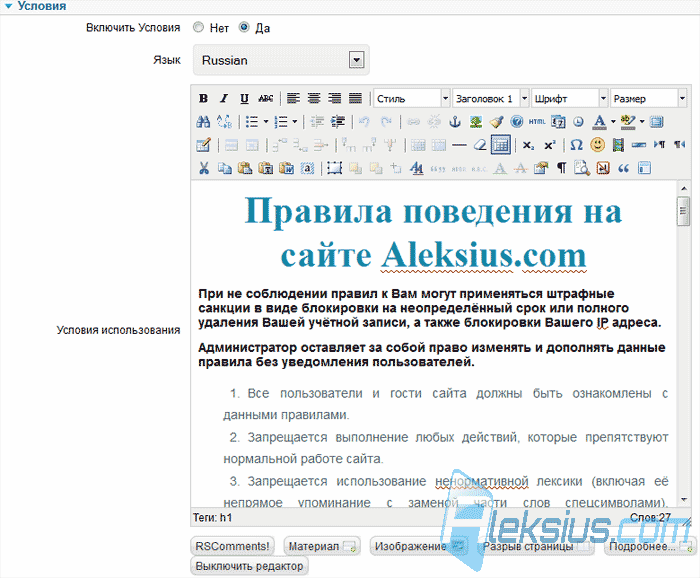Increase the paragraph indent
The image size is (700, 578).
point(338,121)
